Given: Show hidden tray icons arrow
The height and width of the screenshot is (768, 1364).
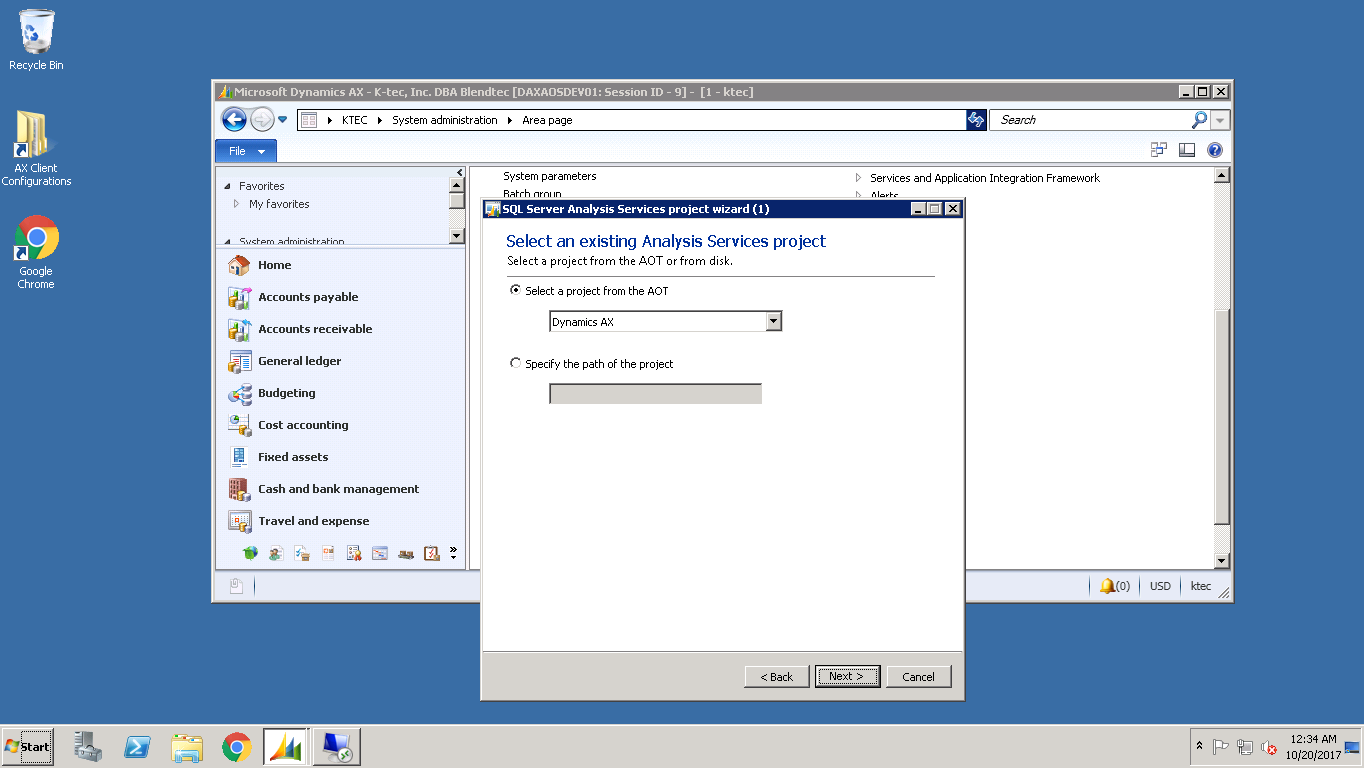Looking at the screenshot, I should point(1199,747).
